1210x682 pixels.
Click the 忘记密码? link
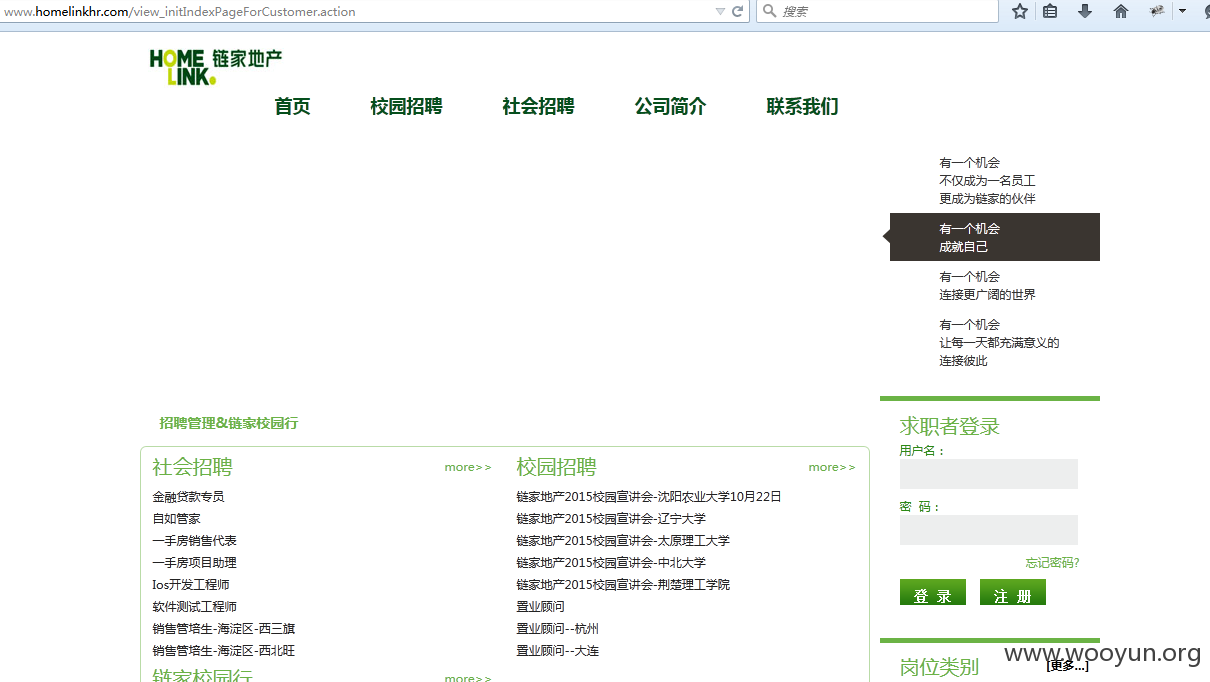(x=1052, y=563)
